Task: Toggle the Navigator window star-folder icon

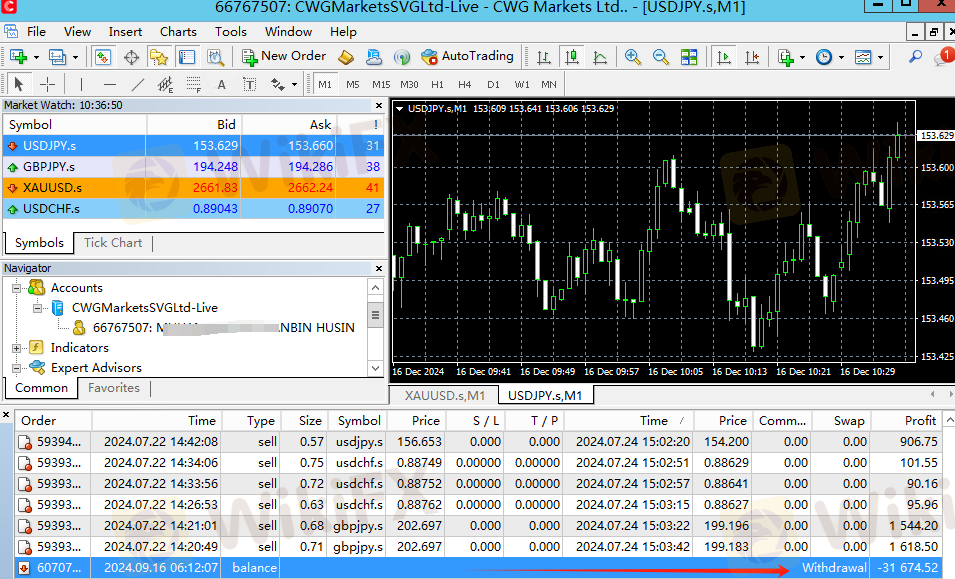Action: (x=159, y=57)
